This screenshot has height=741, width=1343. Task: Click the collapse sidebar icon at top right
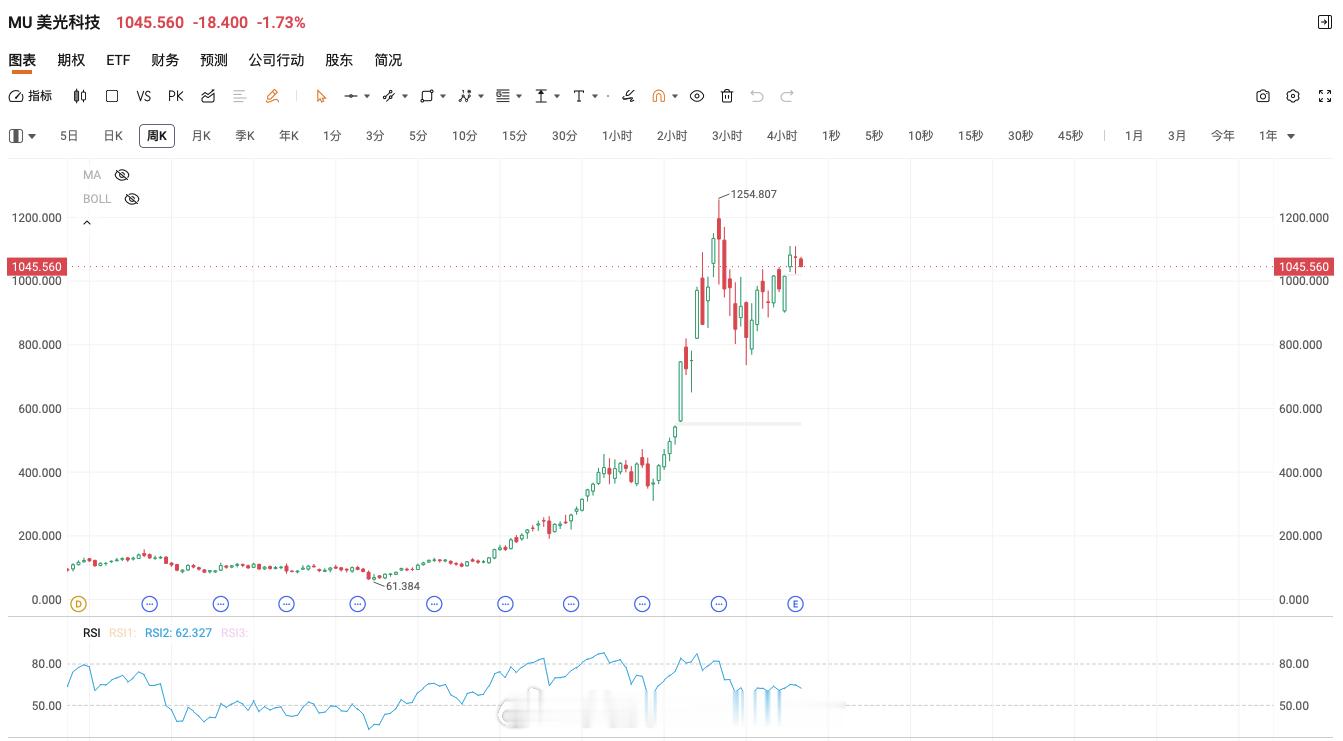pyautogui.click(x=1325, y=22)
